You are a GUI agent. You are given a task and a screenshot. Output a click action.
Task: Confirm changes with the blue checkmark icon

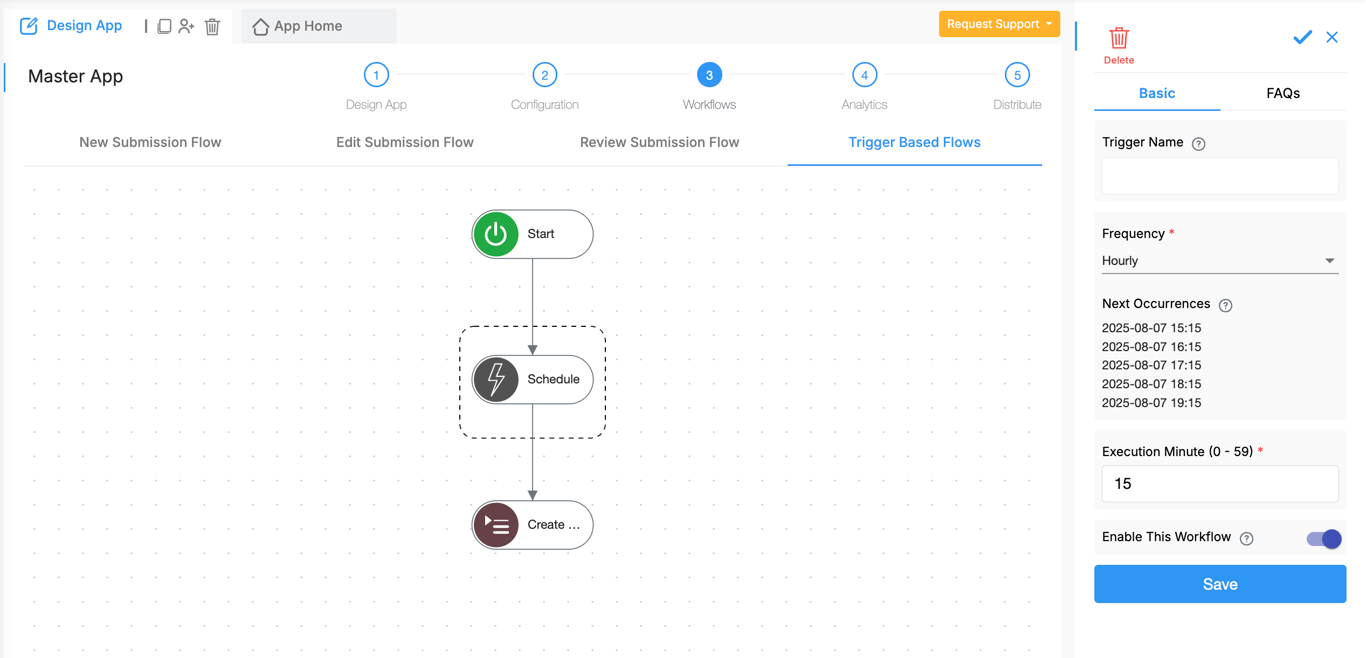(1302, 37)
